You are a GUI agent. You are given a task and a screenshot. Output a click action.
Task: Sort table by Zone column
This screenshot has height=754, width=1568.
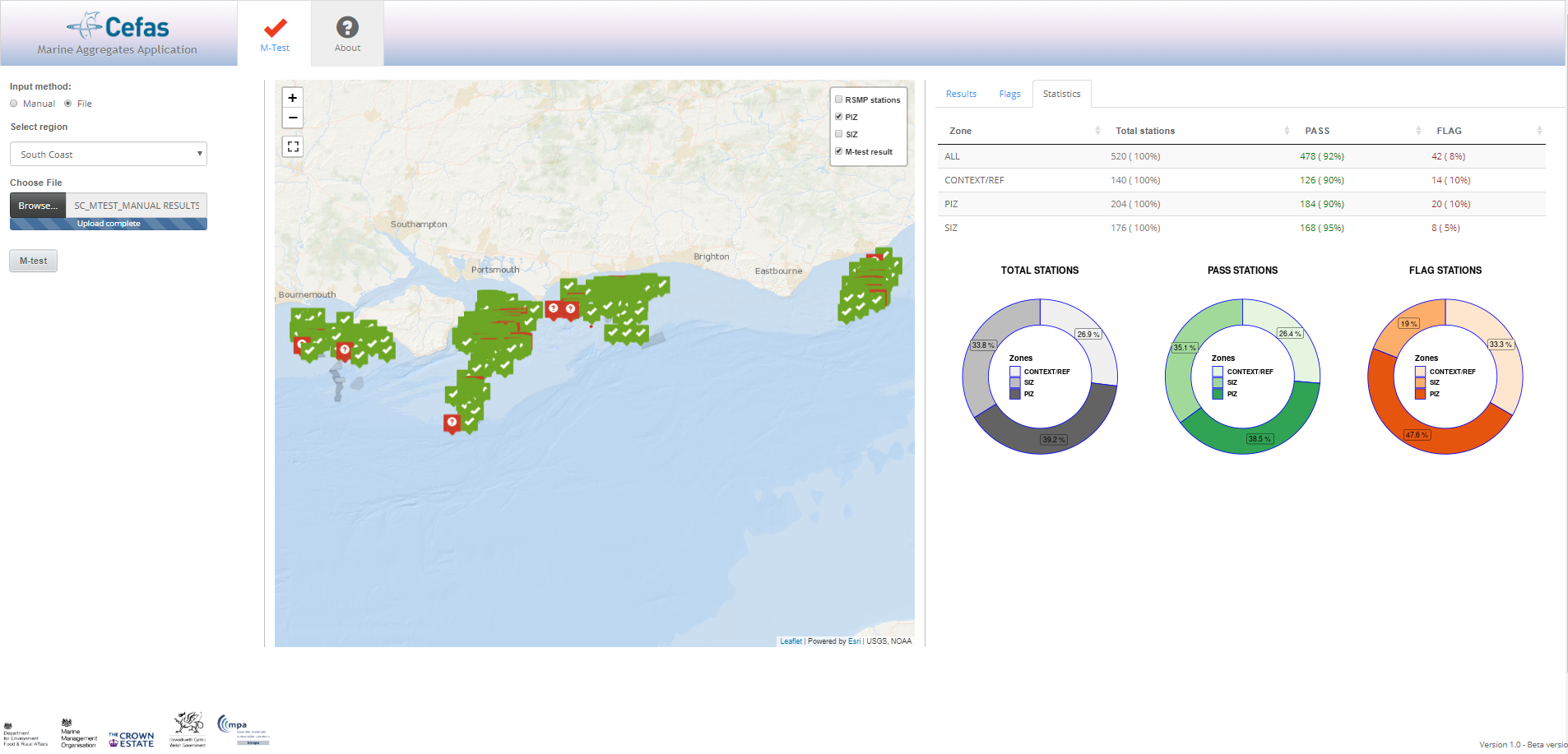[960, 131]
